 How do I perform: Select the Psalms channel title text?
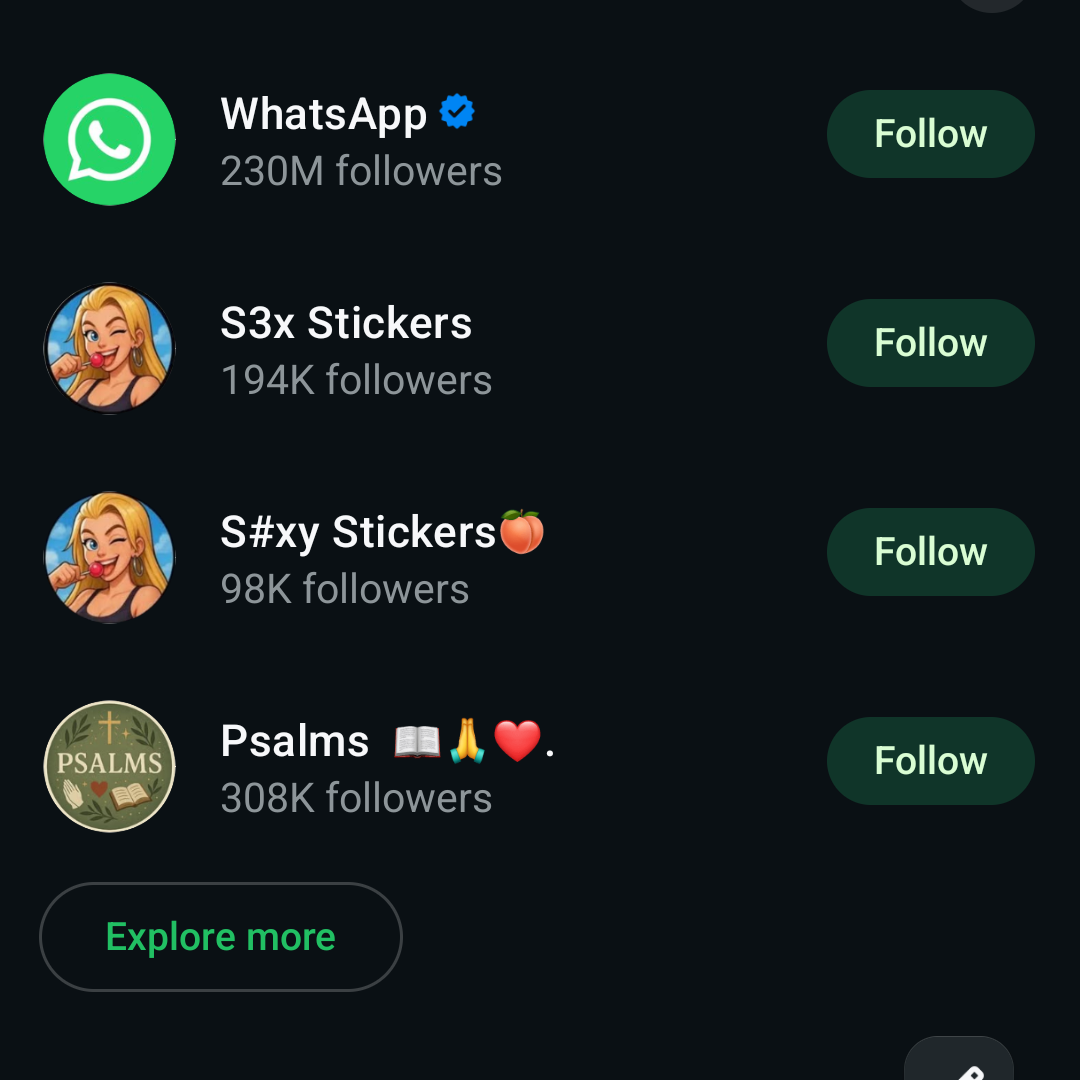coord(295,742)
